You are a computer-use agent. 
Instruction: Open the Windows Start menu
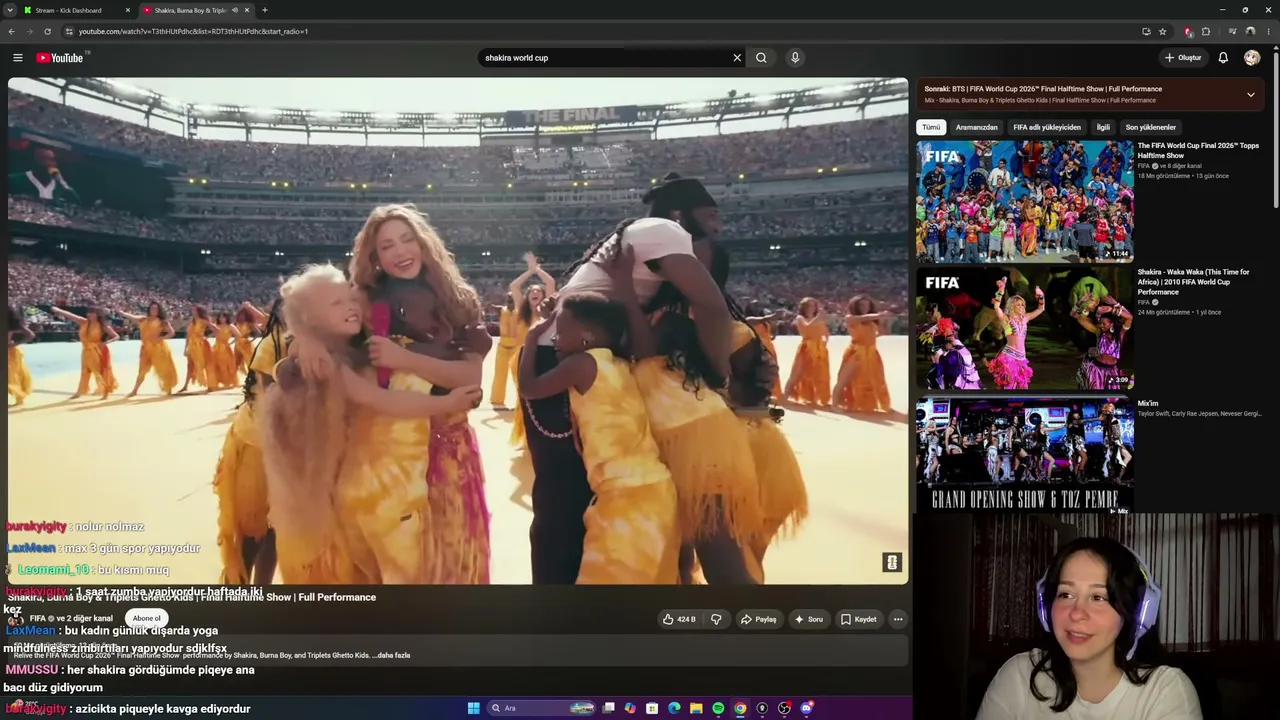click(473, 708)
